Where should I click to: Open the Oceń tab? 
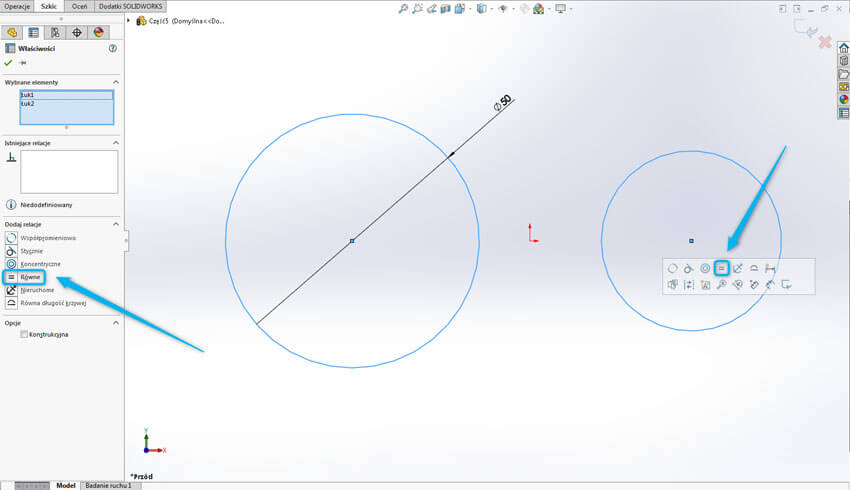pos(80,7)
